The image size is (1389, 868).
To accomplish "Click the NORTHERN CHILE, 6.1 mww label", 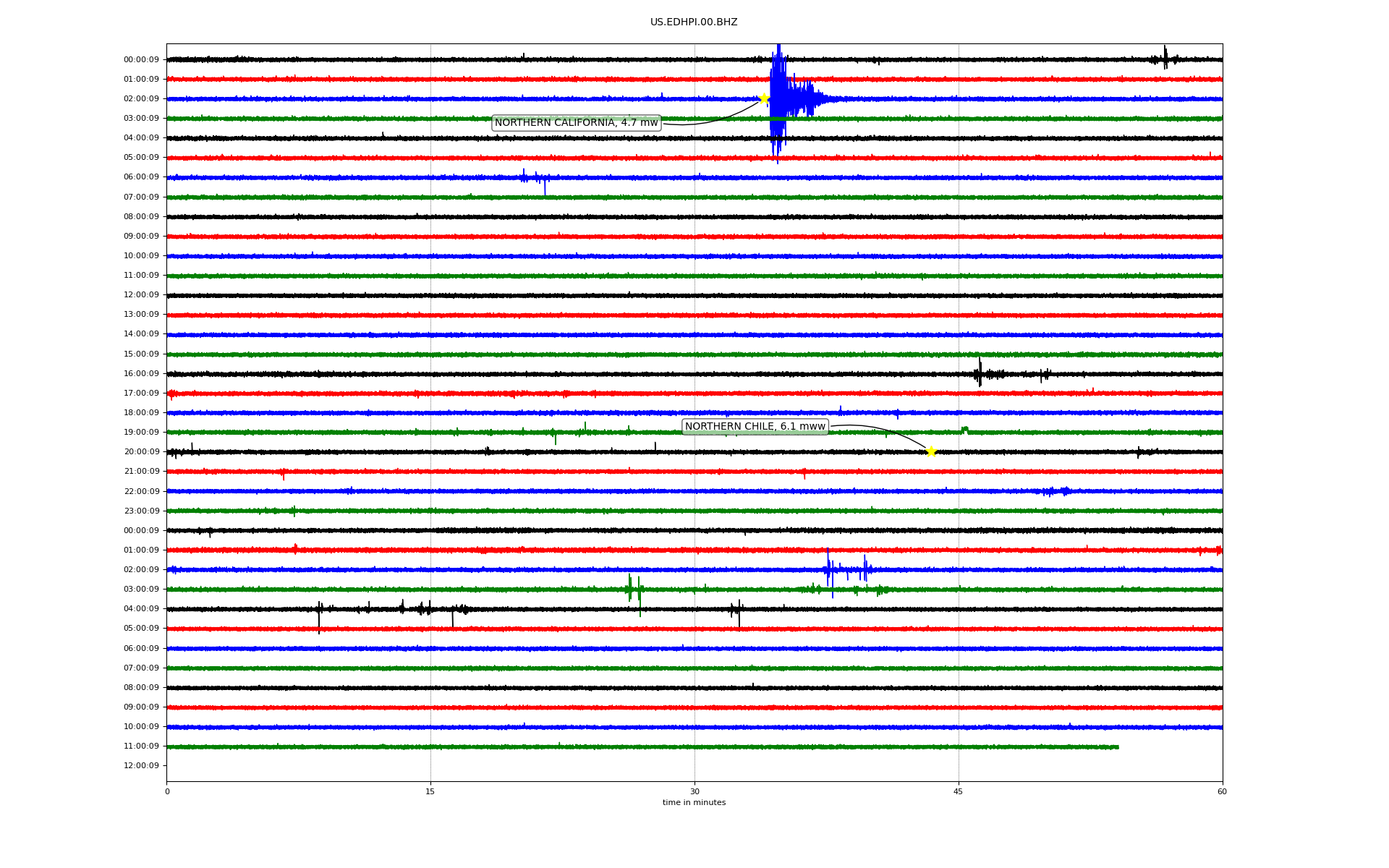I will coord(755,427).
